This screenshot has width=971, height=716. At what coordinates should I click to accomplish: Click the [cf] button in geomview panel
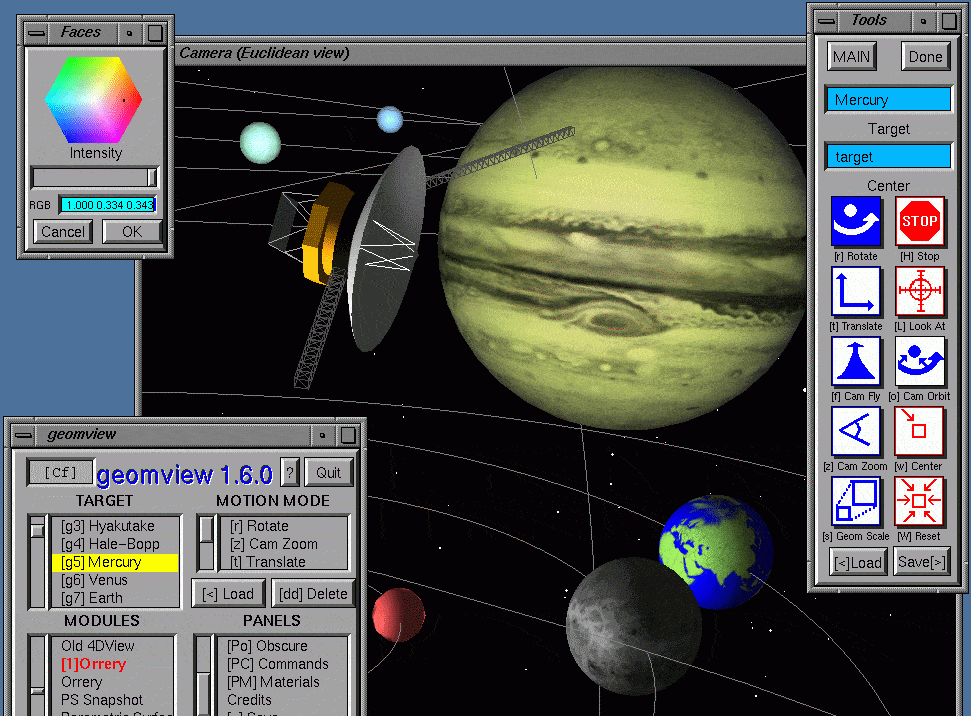[x=60, y=473]
